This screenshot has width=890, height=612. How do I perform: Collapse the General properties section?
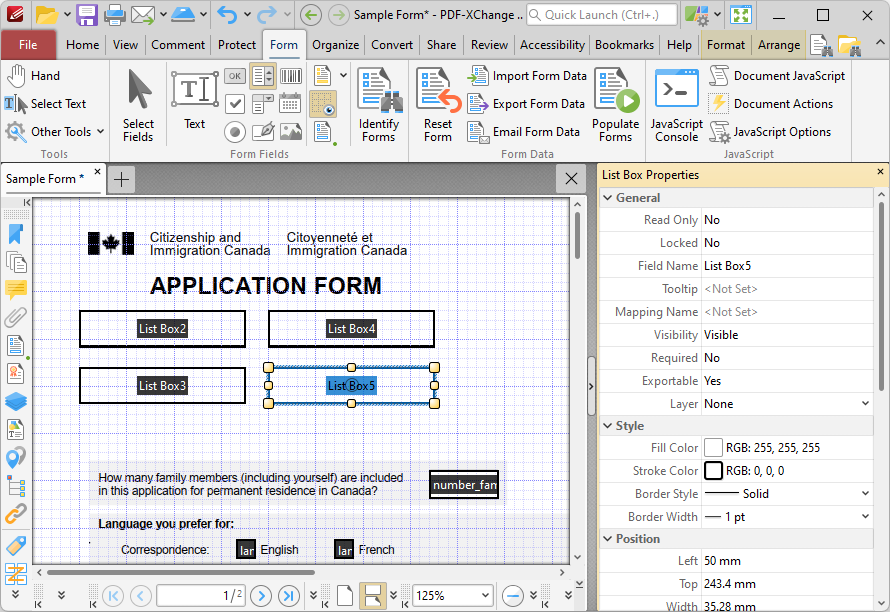coord(608,198)
